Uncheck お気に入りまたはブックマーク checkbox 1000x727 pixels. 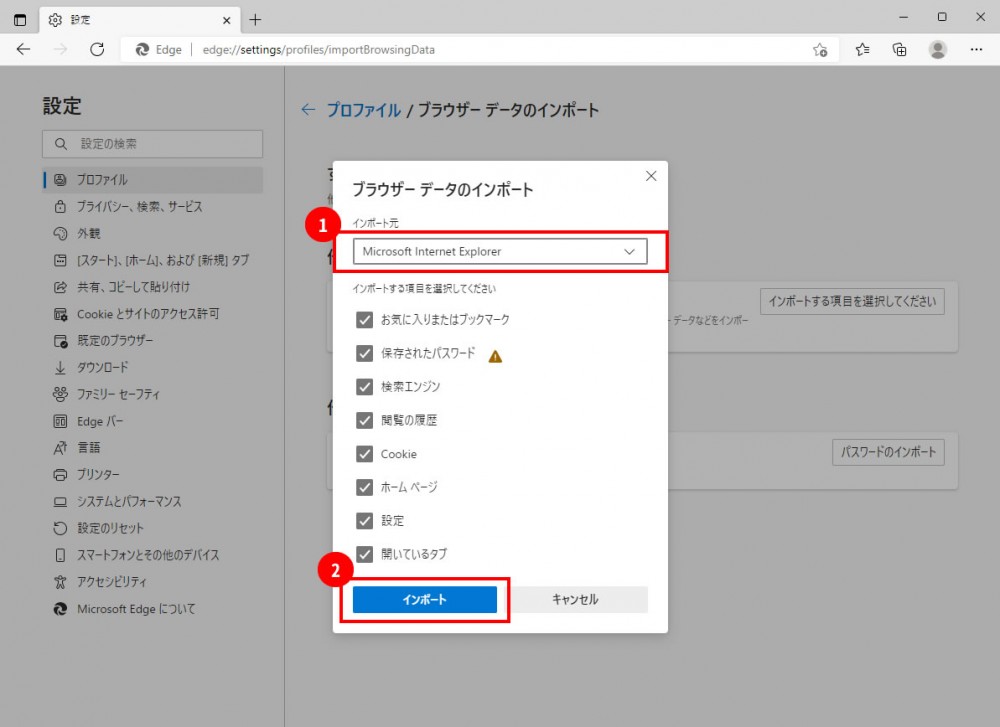[x=364, y=319]
